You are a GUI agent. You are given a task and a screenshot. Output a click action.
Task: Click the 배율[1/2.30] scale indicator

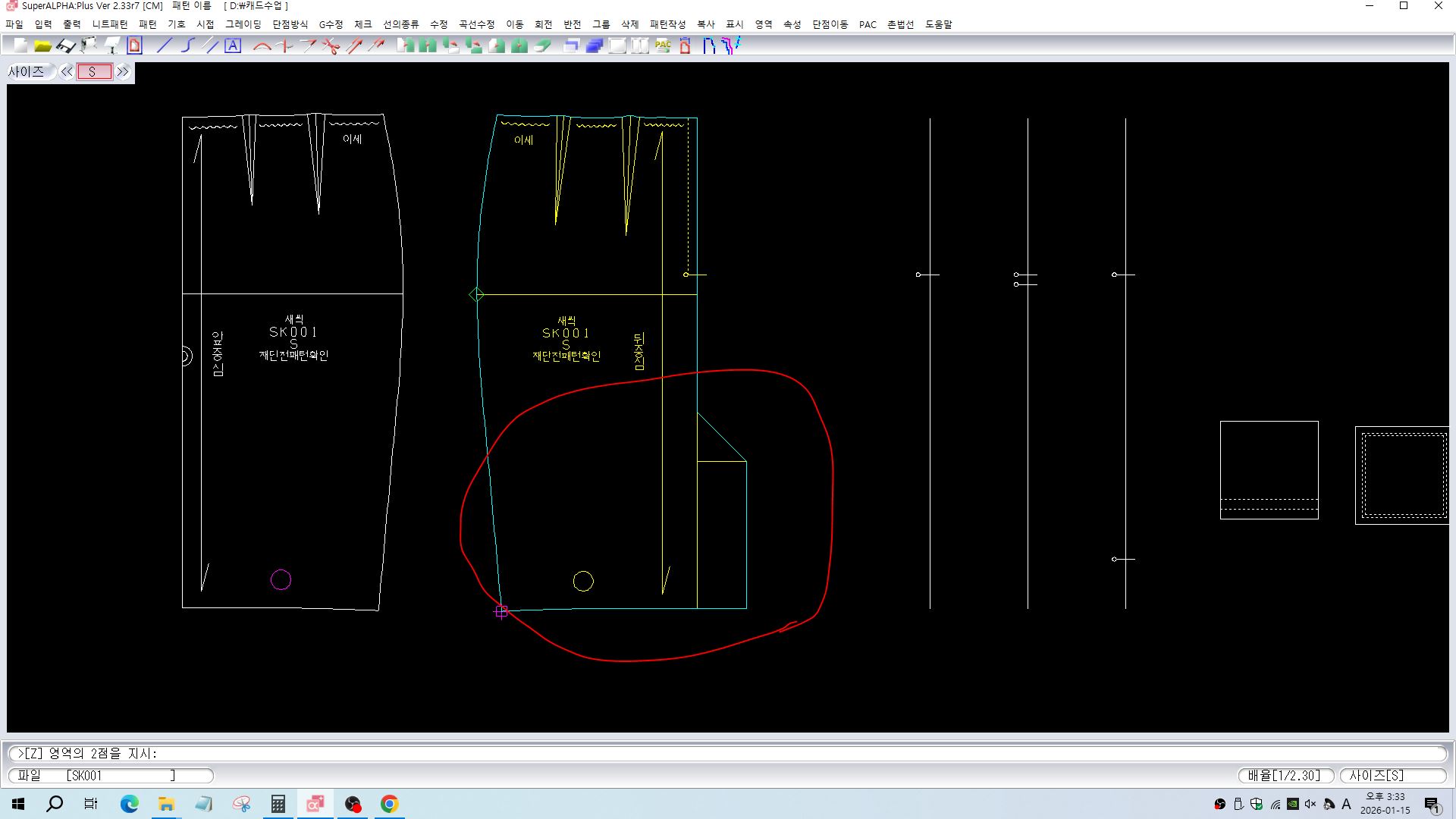(1285, 776)
